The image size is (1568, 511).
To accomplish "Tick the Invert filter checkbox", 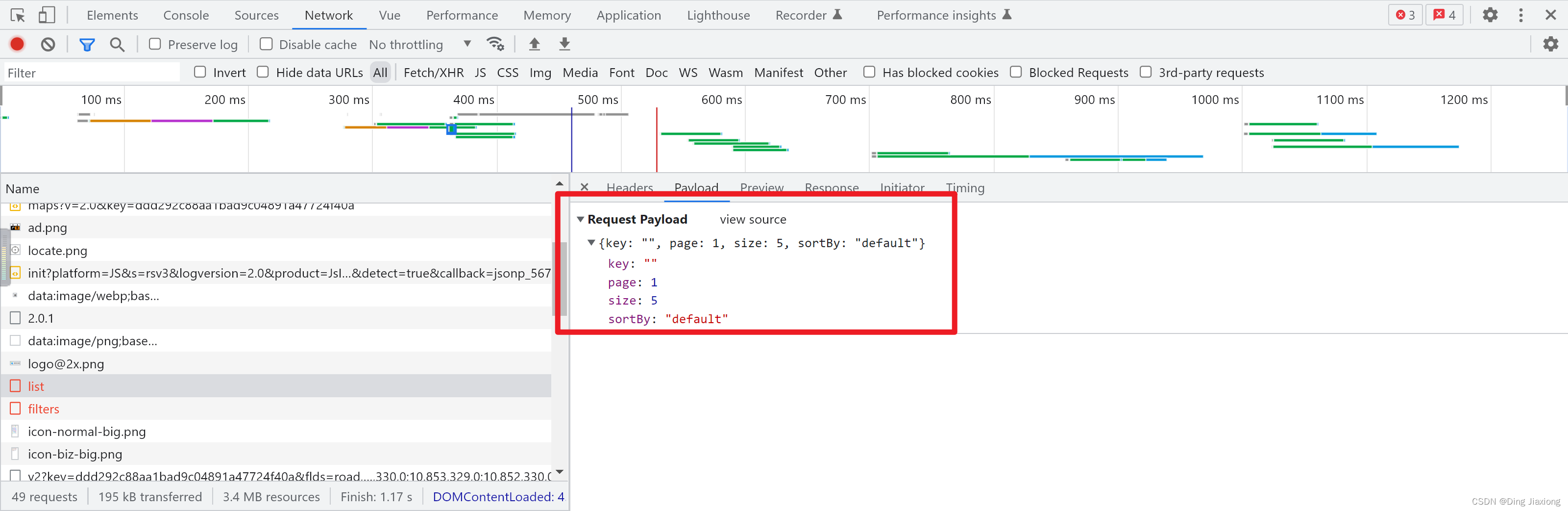I will (x=199, y=72).
